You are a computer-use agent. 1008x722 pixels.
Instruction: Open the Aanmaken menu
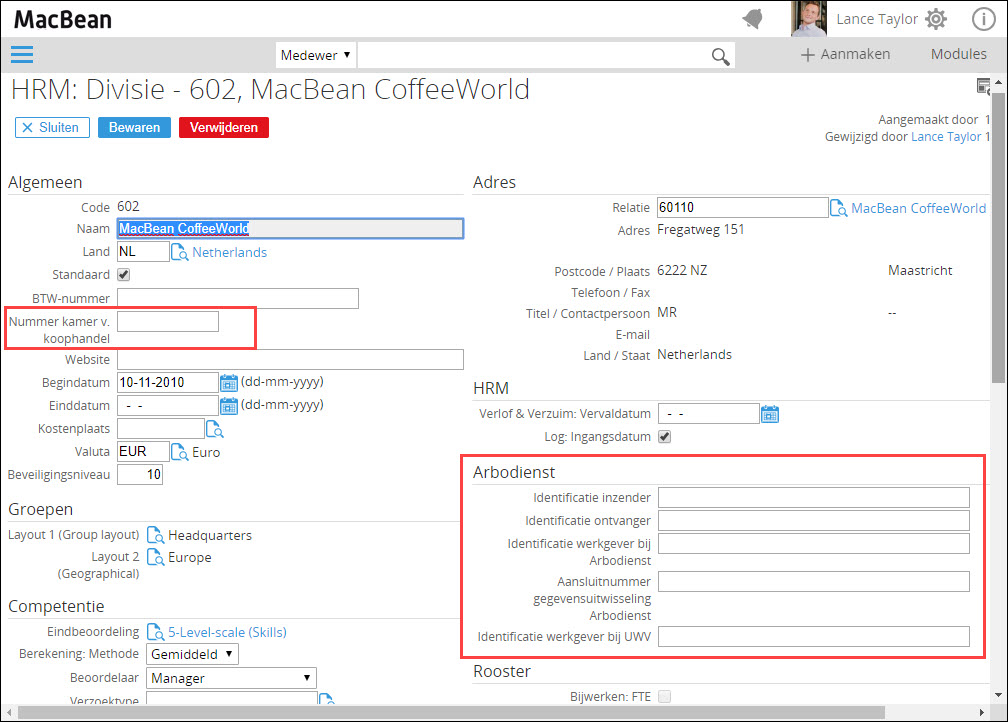pyautogui.click(x=845, y=55)
